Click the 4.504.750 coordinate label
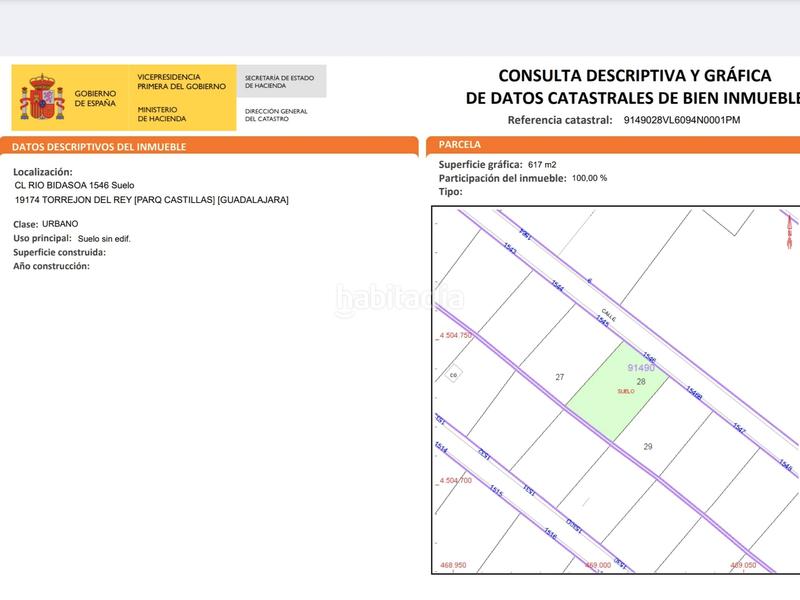The height and width of the screenshot is (600, 800). coord(455,336)
